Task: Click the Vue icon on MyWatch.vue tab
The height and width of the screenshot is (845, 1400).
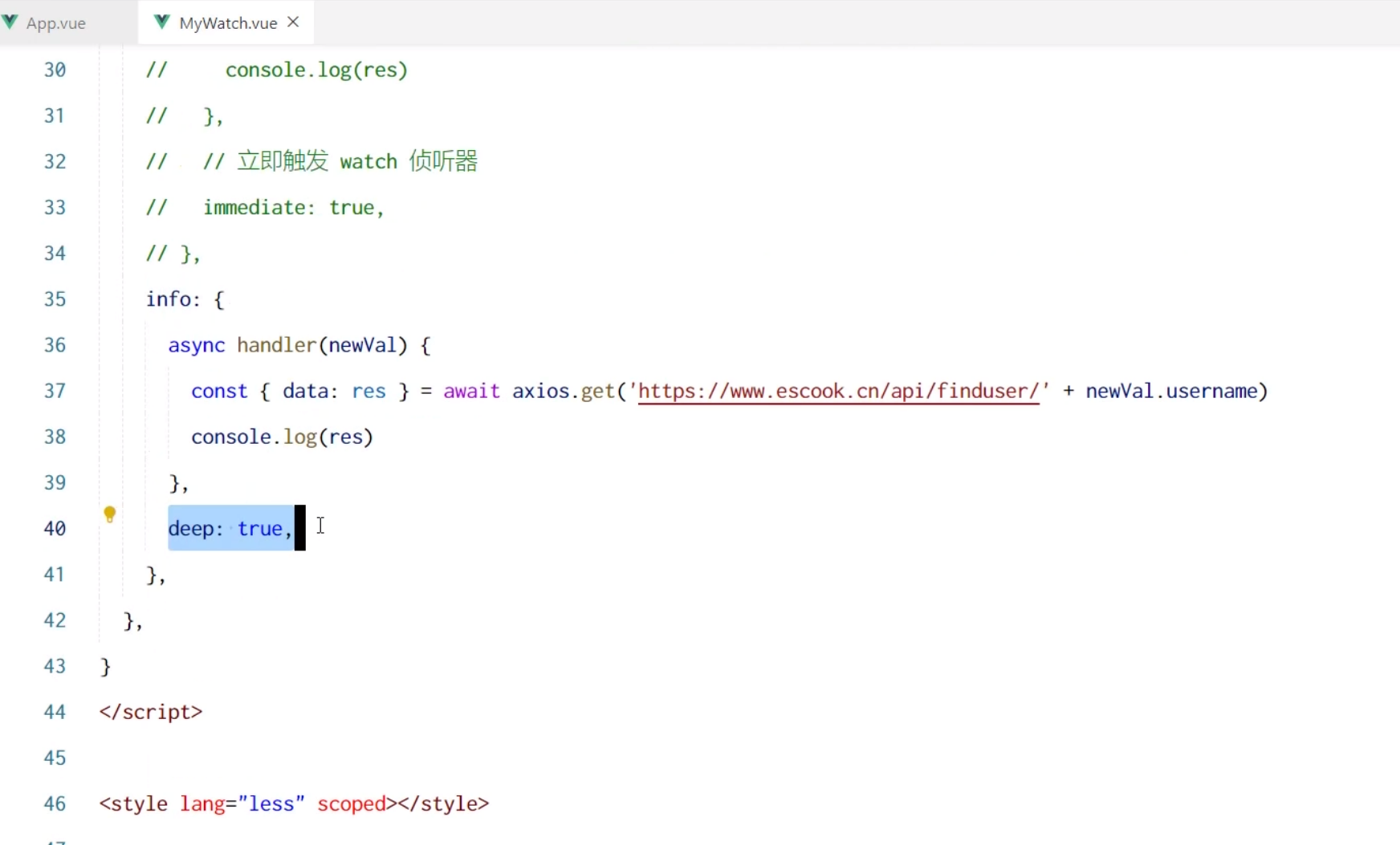Action: click(161, 22)
